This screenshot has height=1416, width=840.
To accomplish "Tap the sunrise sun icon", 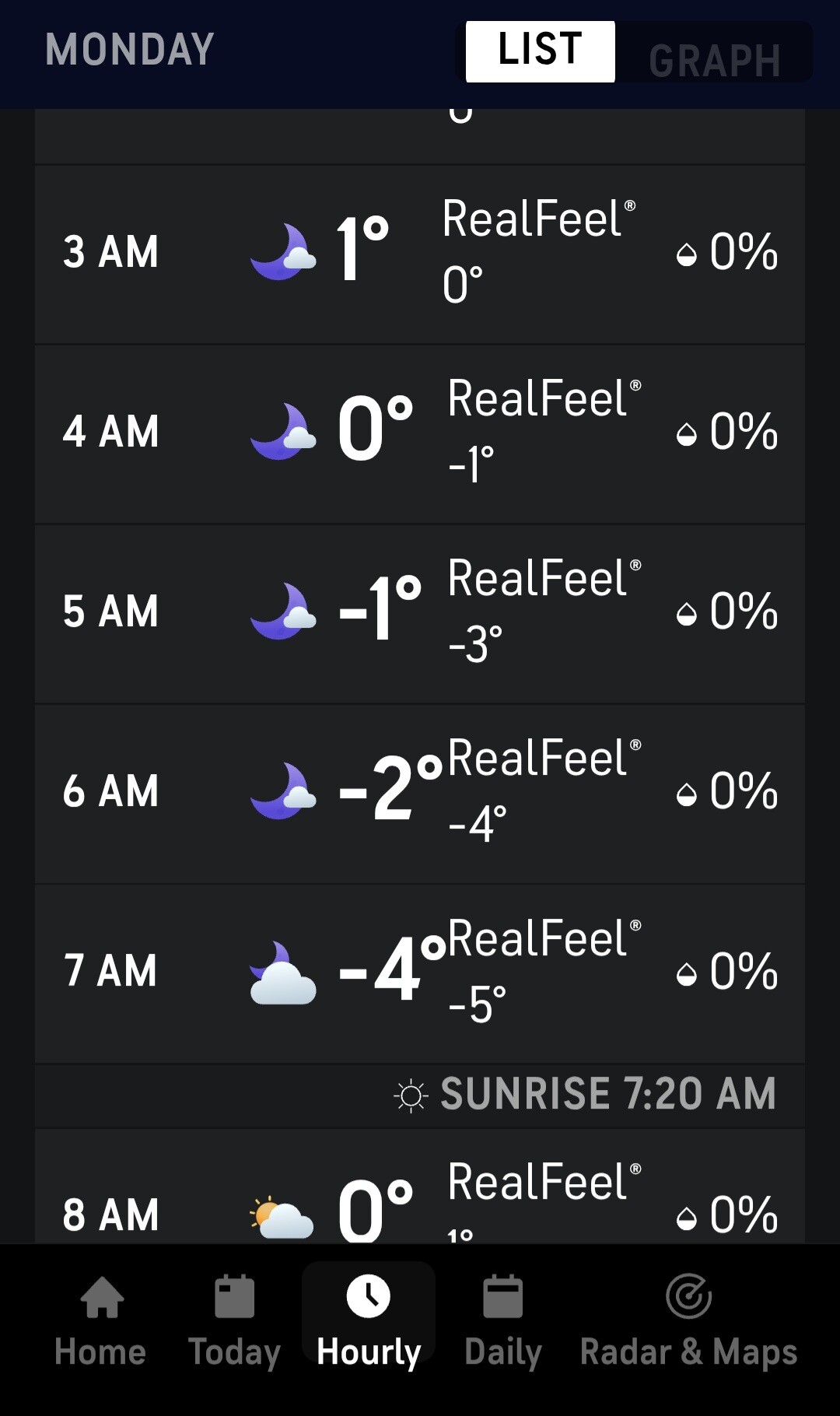I will click(411, 1095).
